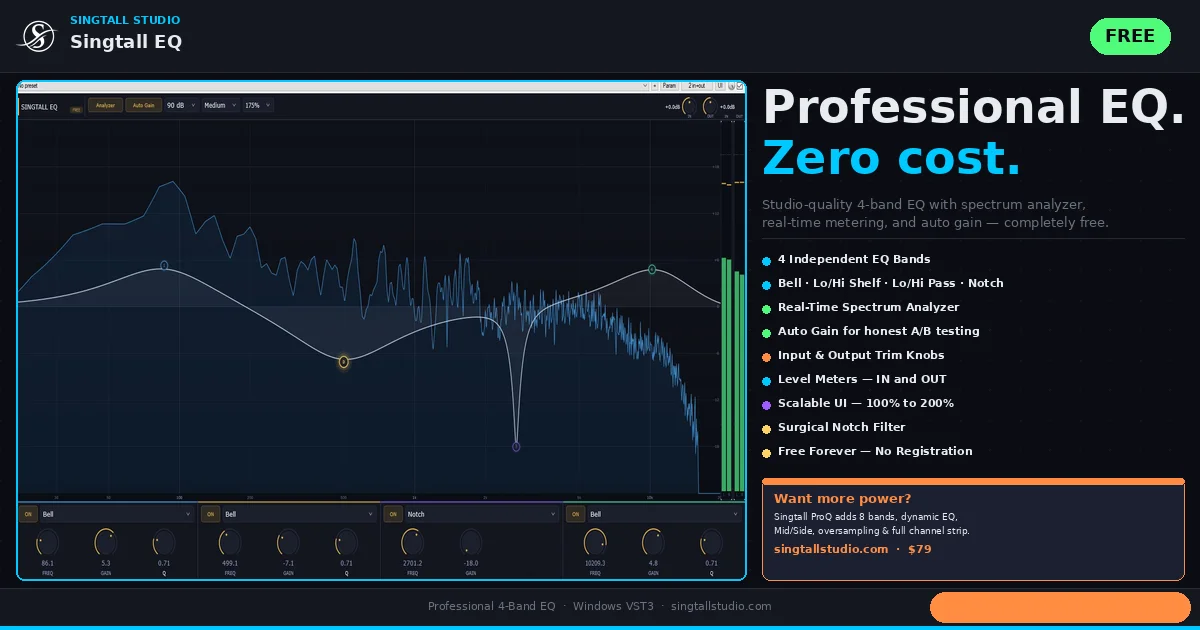Select the orange band 2 node on curve

click(343, 362)
